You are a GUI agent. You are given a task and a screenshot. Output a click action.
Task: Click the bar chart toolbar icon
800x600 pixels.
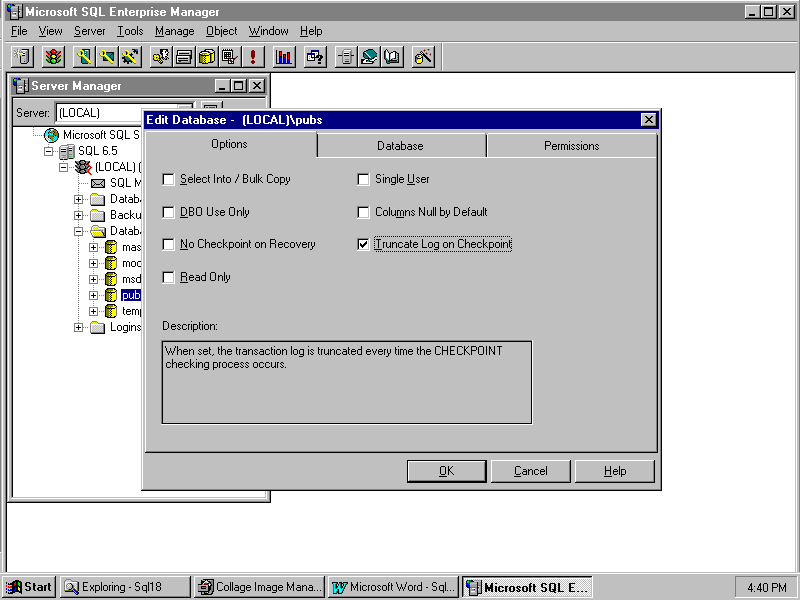(x=284, y=57)
